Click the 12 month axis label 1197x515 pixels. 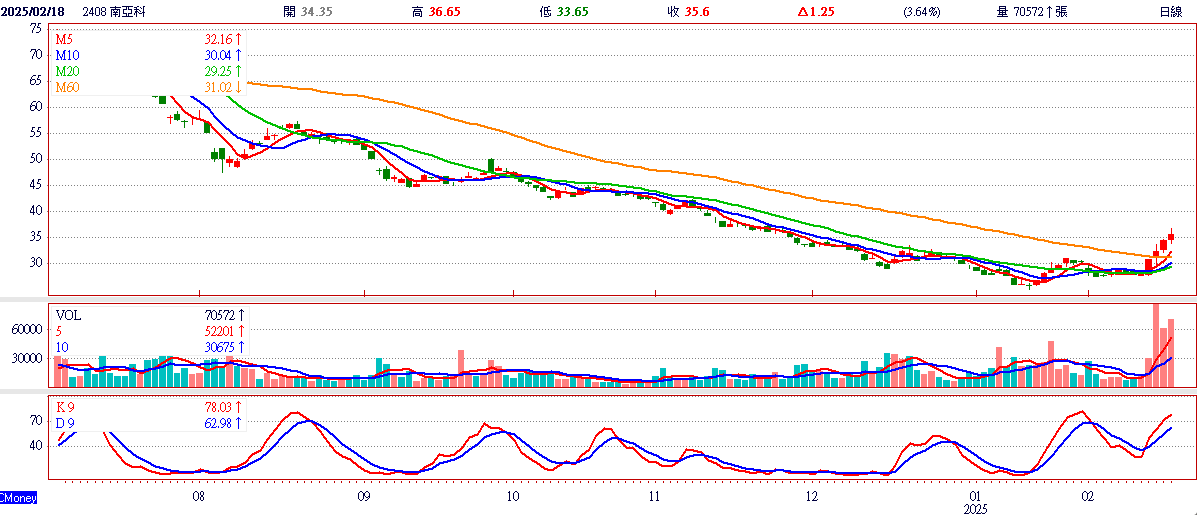click(x=811, y=497)
